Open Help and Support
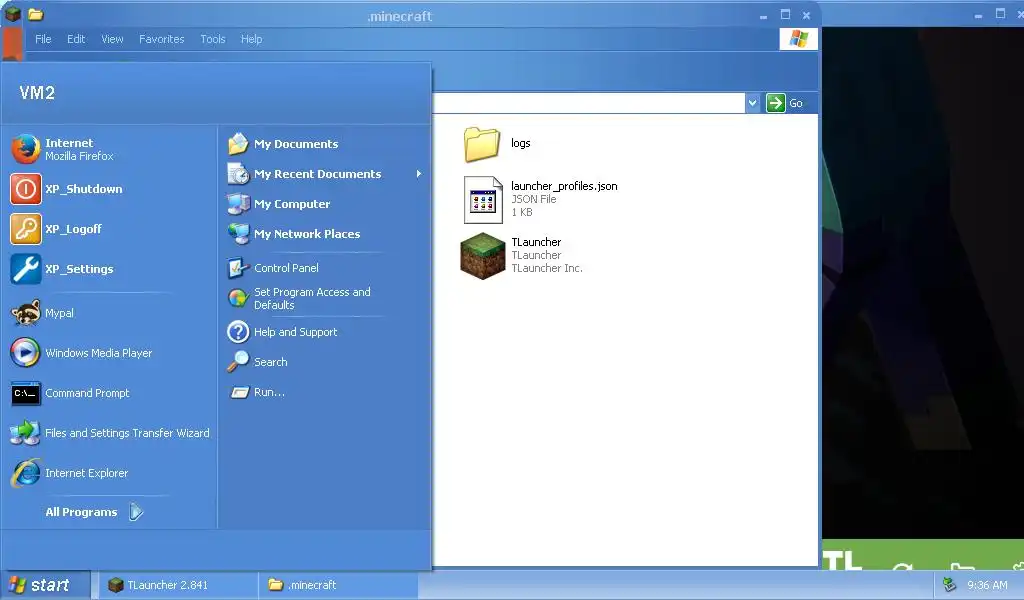This screenshot has height=600, width=1024. tap(281, 332)
